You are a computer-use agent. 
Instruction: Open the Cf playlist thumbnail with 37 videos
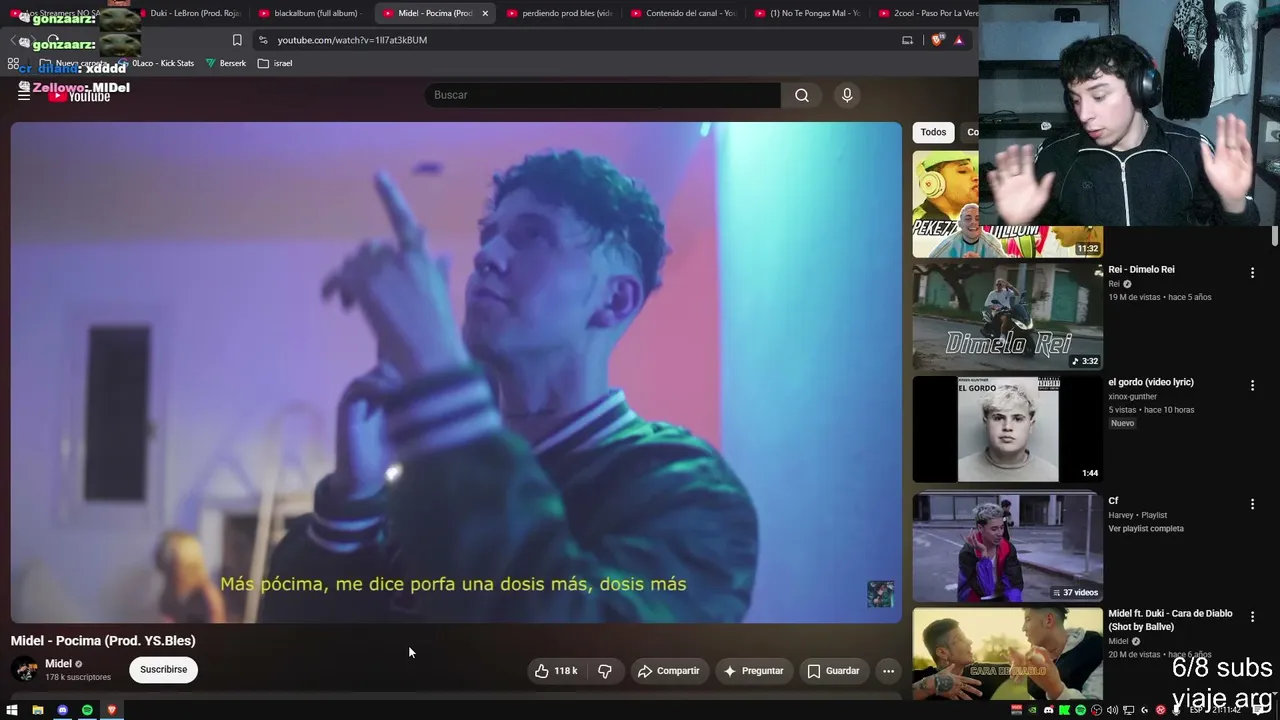(1007, 546)
